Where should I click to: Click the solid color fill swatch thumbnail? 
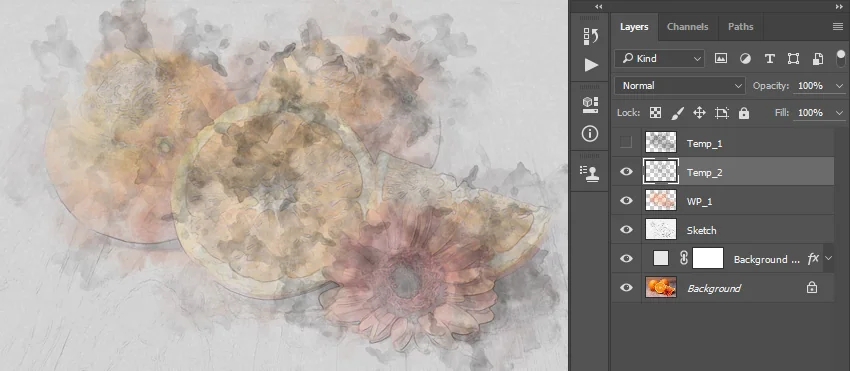click(661, 258)
